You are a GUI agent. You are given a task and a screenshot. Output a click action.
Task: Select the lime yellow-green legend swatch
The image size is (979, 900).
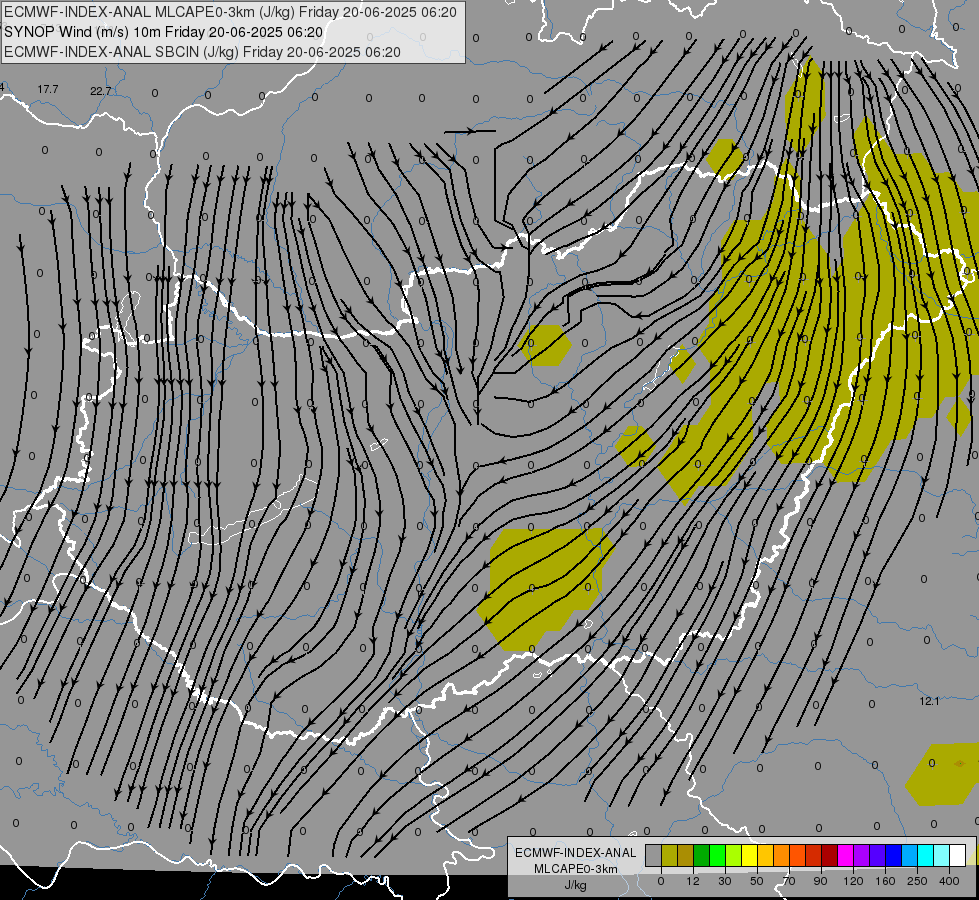pos(734,855)
